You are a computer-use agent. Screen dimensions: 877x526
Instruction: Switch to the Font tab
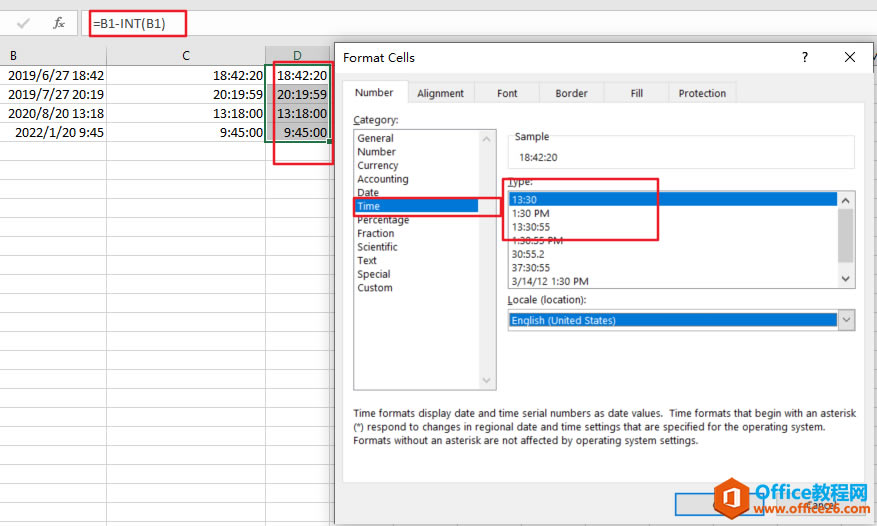pos(507,93)
